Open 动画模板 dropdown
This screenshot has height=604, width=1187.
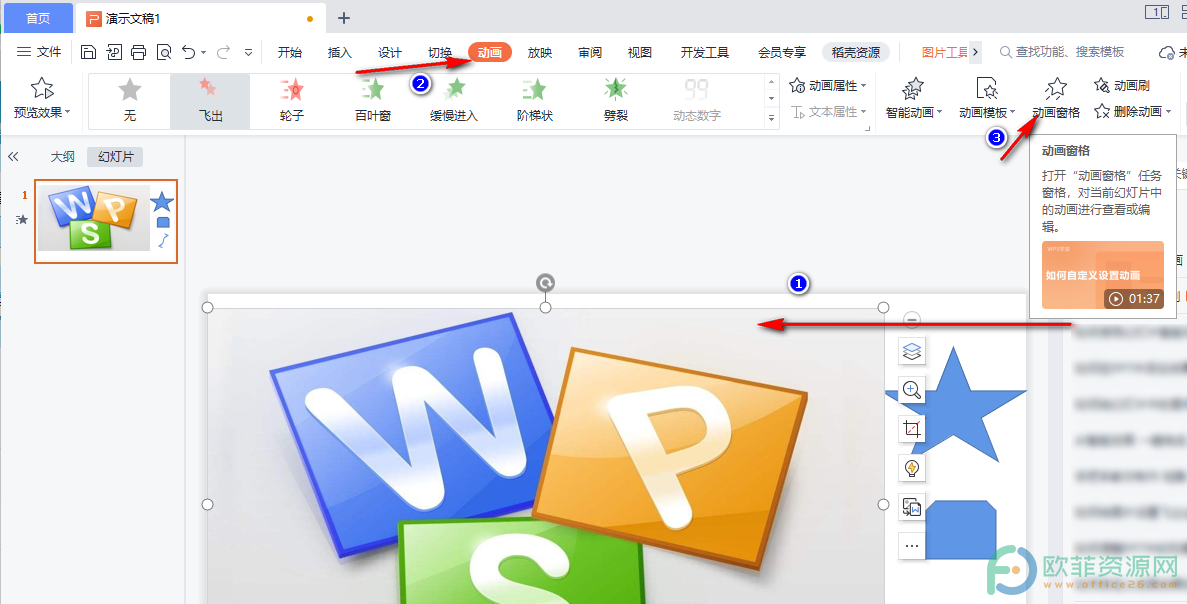tap(987, 98)
